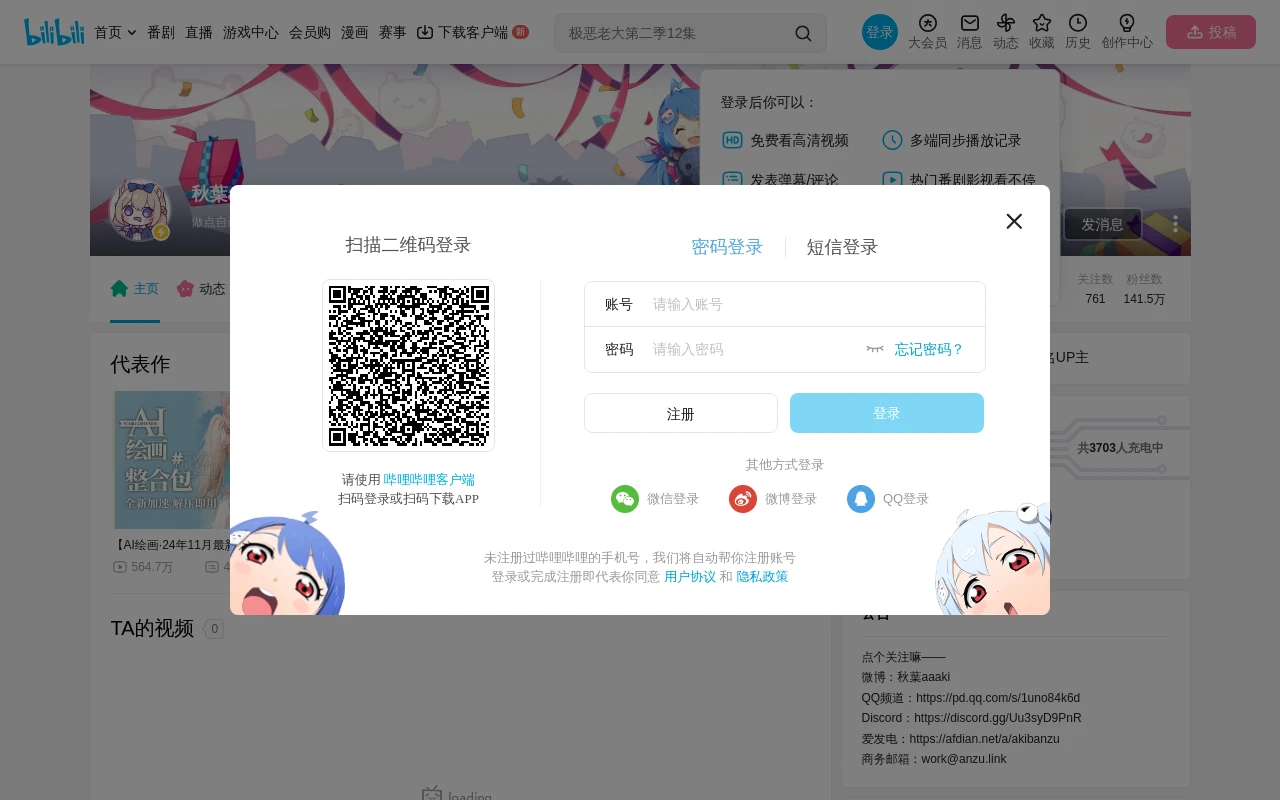The width and height of the screenshot is (1280, 800).
Task: Sign in with the WeChat 微信登录 icon
Action: (625, 498)
